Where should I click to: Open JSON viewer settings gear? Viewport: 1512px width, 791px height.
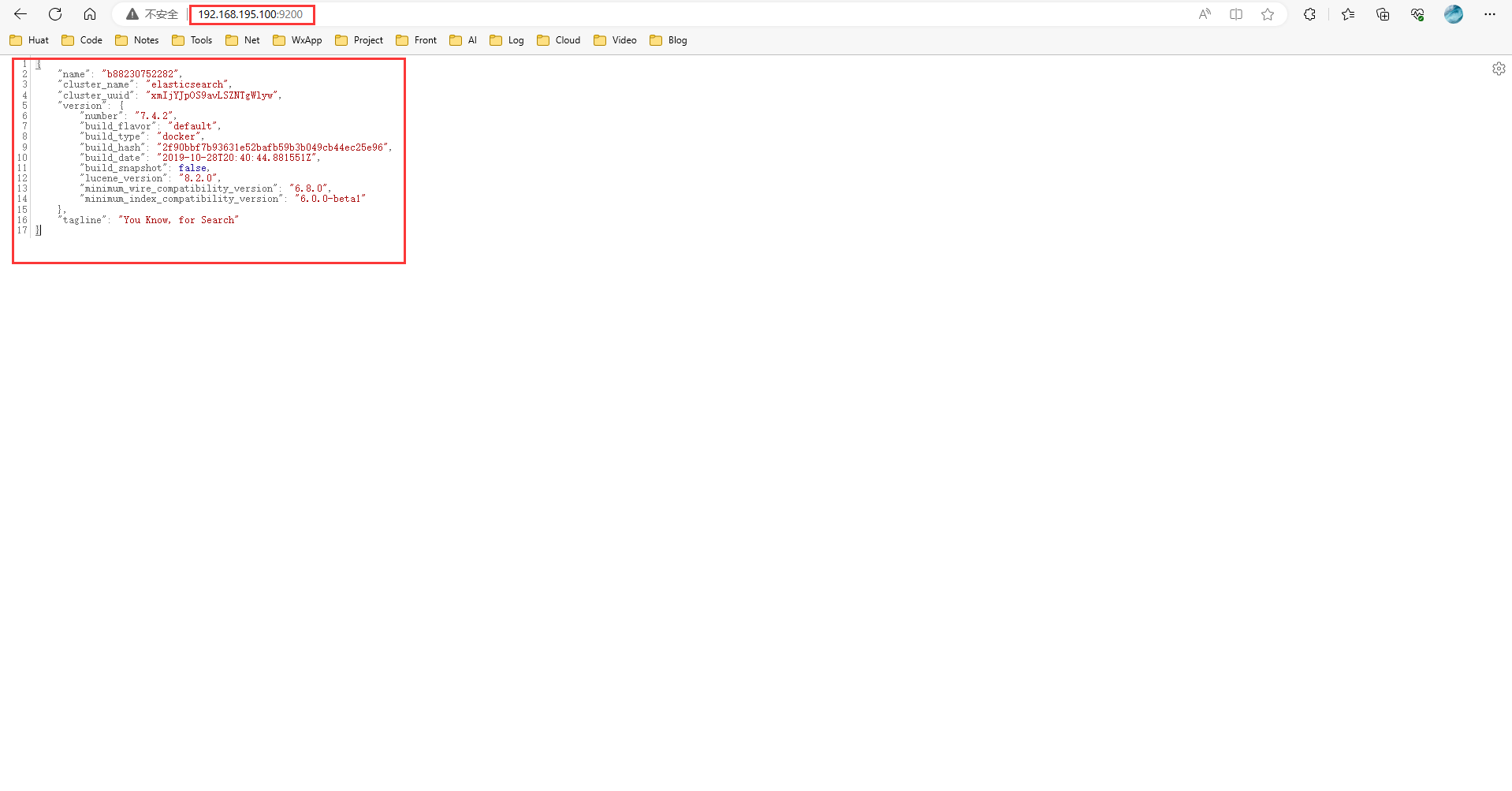pyautogui.click(x=1499, y=69)
